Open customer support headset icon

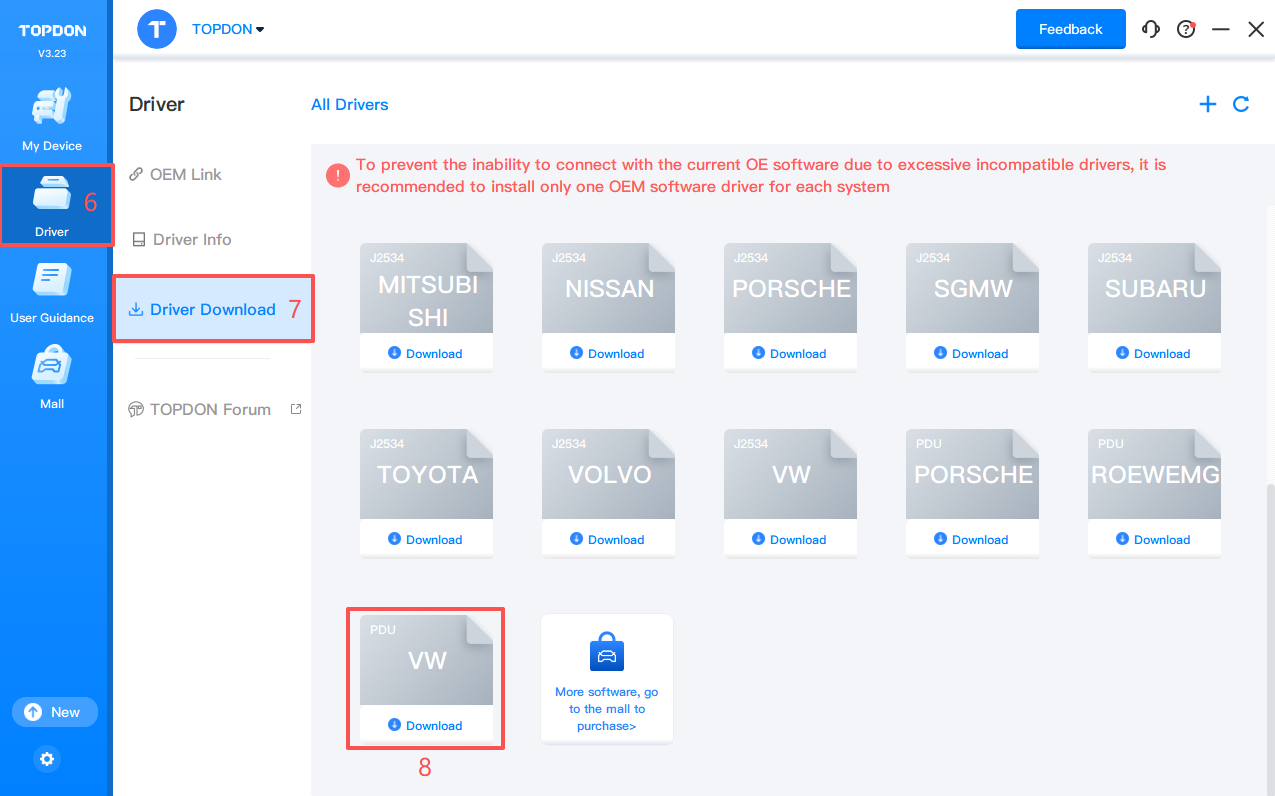pyautogui.click(x=1151, y=29)
